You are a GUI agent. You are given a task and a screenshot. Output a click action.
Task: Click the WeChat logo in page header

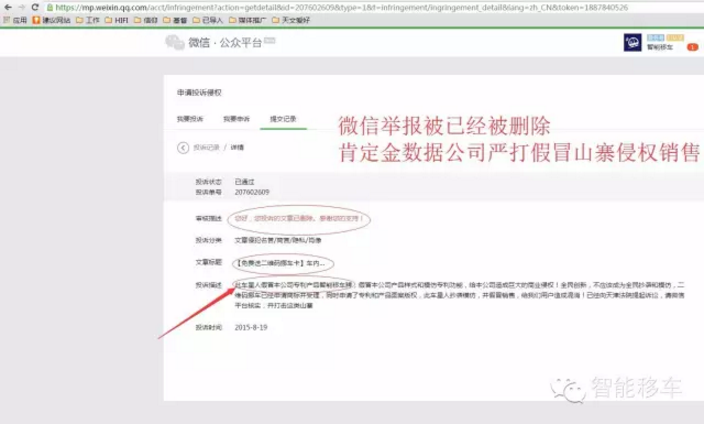click(x=174, y=42)
